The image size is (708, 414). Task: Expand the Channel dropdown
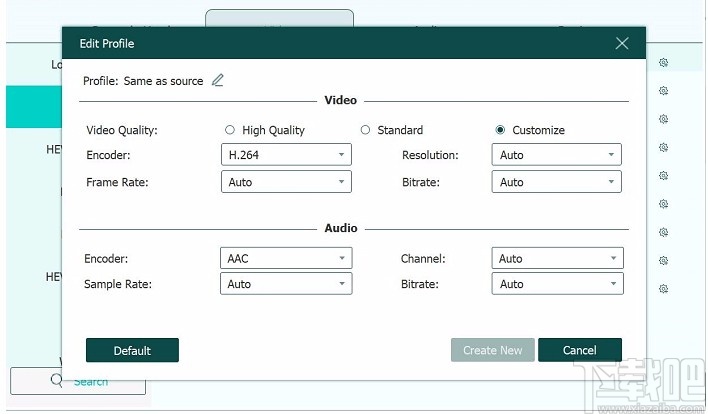tap(557, 258)
